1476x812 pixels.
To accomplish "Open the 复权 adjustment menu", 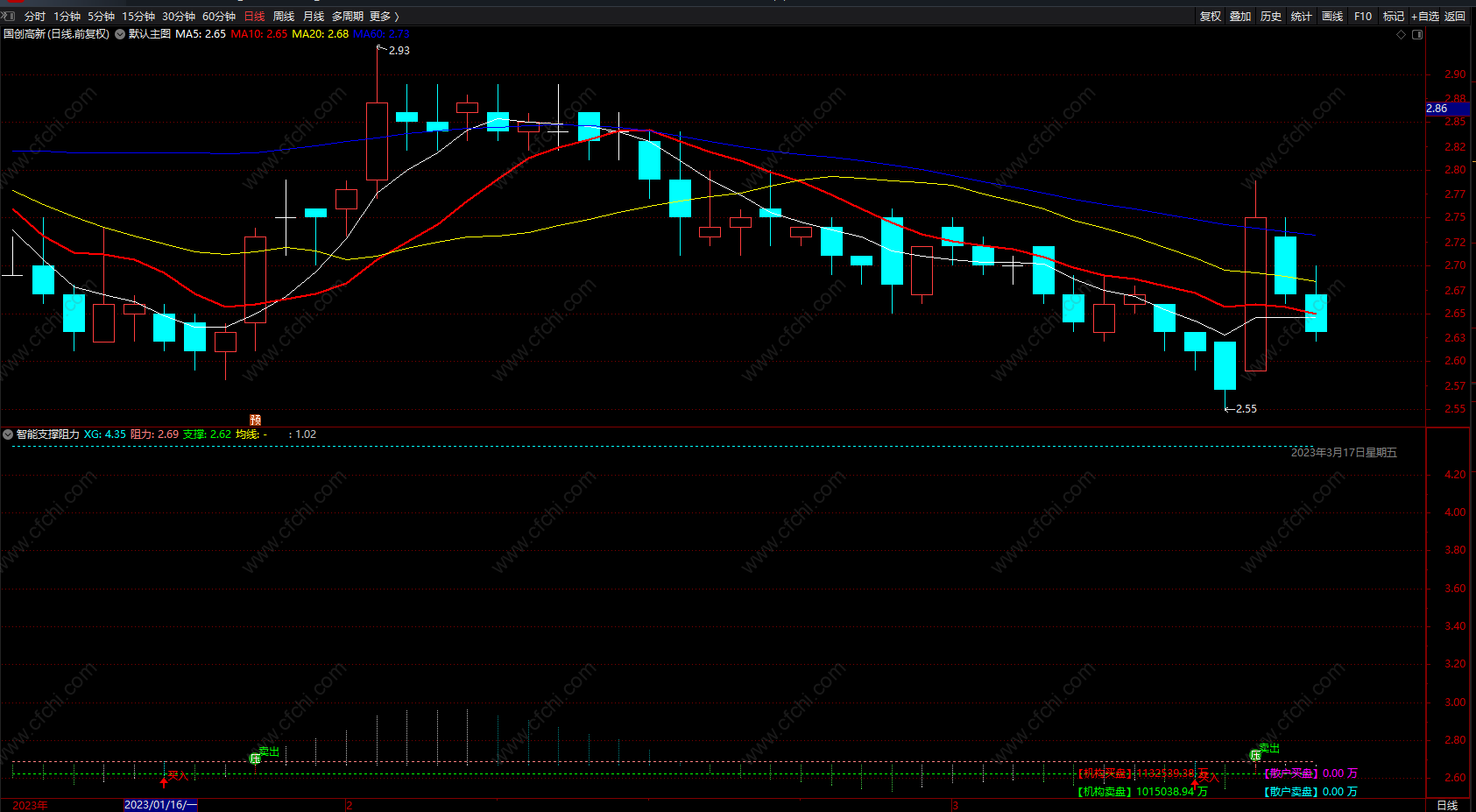I will pos(1211,17).
